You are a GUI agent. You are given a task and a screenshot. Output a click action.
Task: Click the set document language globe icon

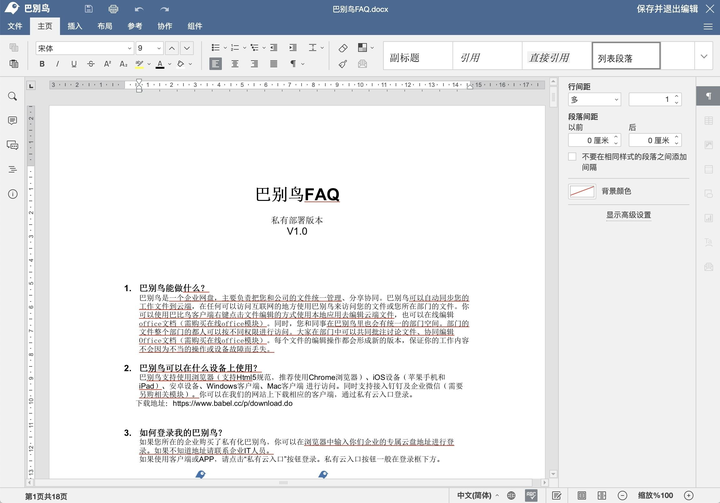[511, 495]
